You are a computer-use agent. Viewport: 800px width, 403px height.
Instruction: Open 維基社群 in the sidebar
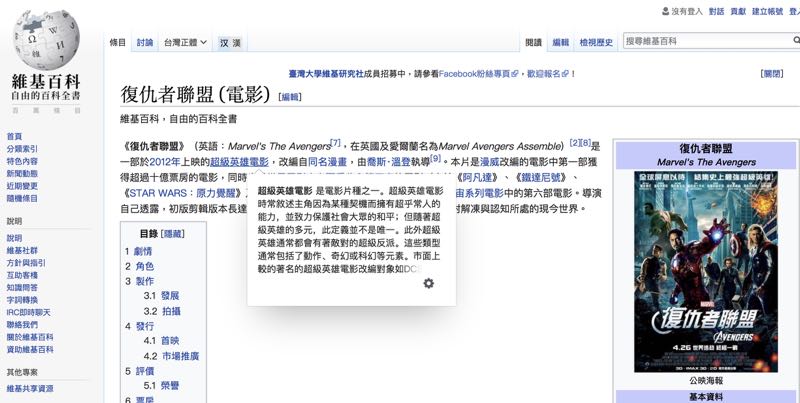(x=22, y=250)
